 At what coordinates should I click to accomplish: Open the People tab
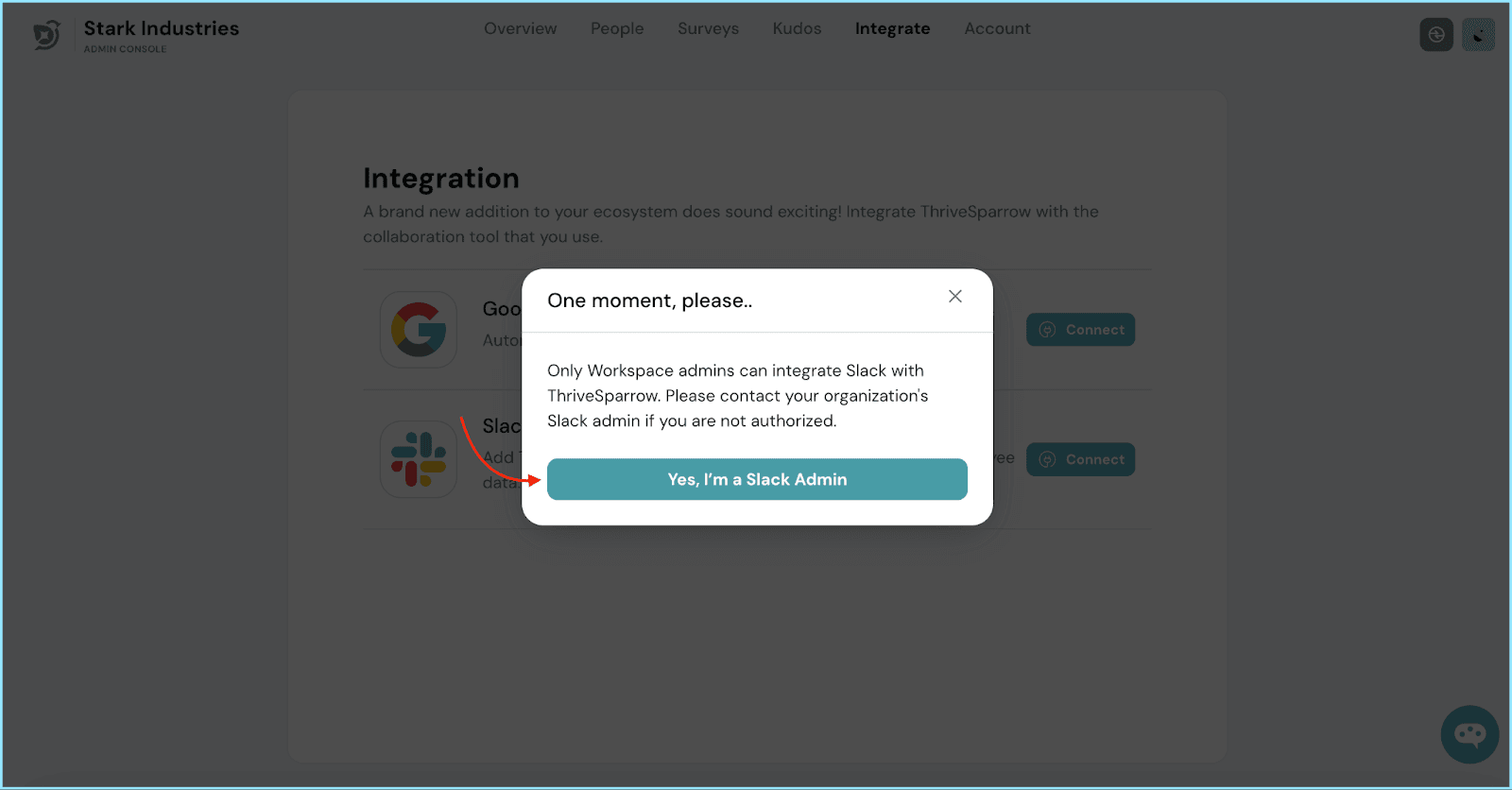(x=617, y=28)
